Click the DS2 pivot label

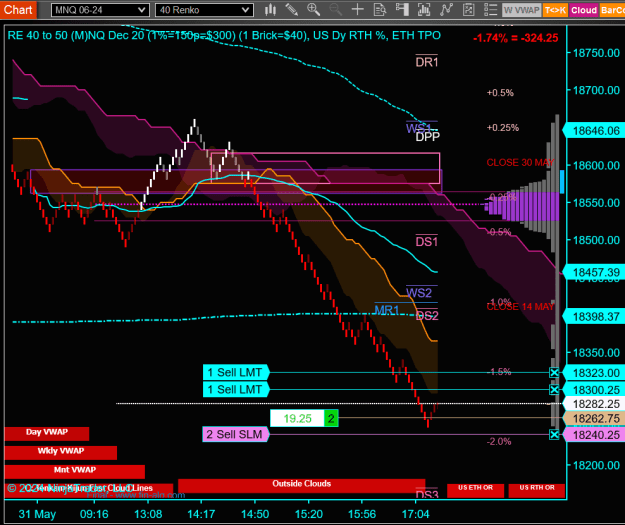click(x=427, y=316)
